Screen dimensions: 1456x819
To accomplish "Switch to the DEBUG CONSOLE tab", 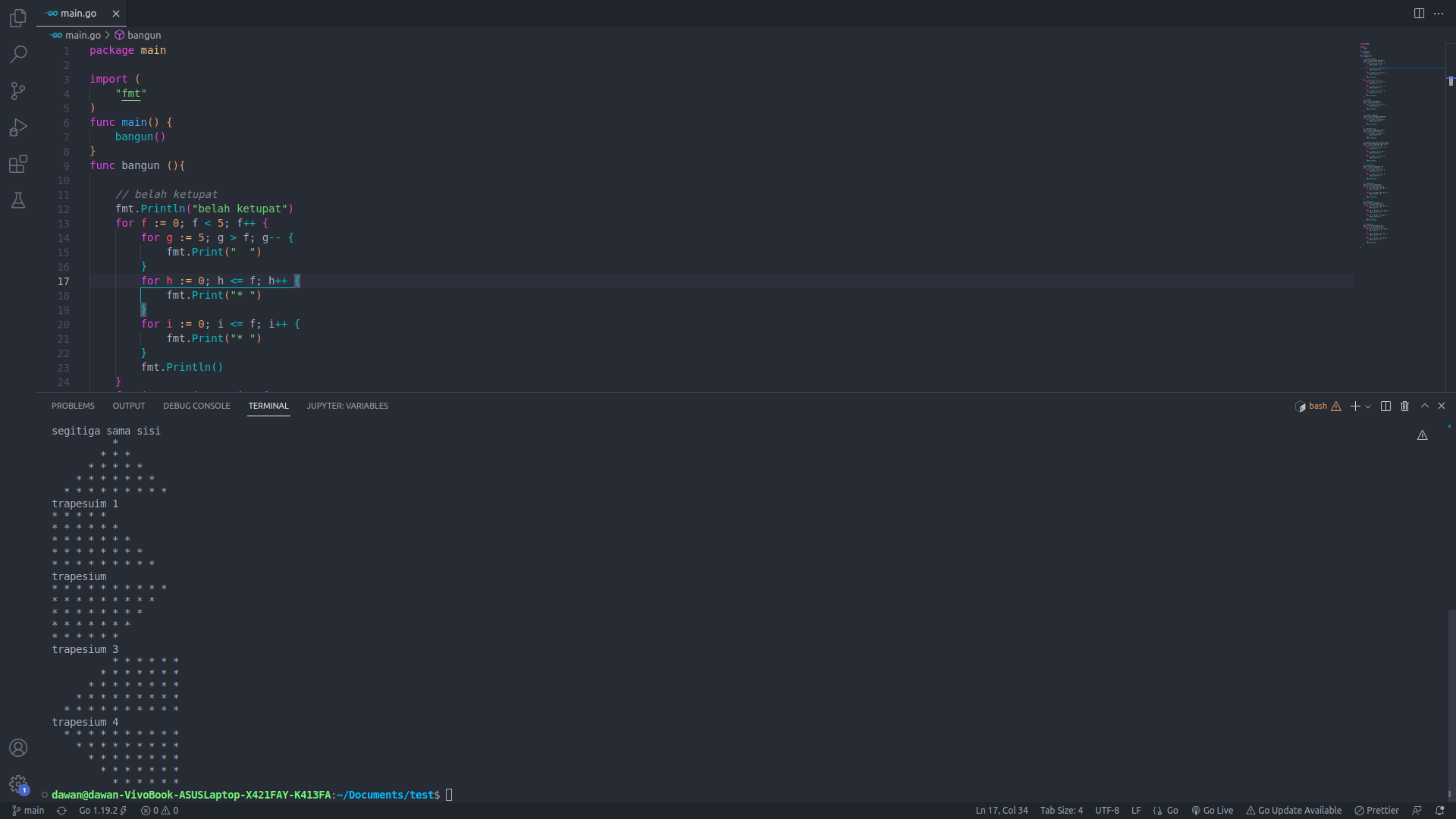I will tap(196, 406).
